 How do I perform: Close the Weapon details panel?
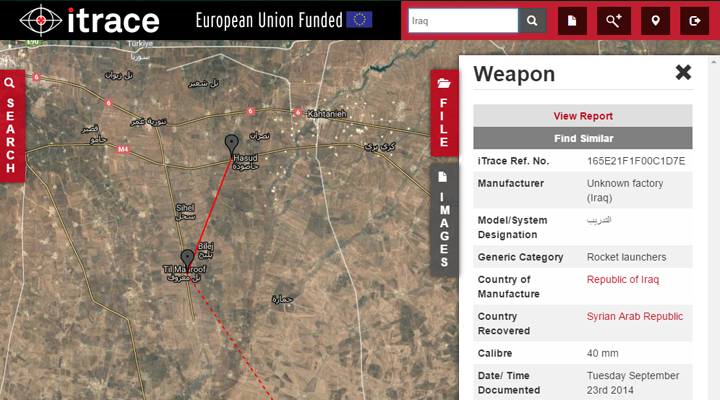coord(683,72)
